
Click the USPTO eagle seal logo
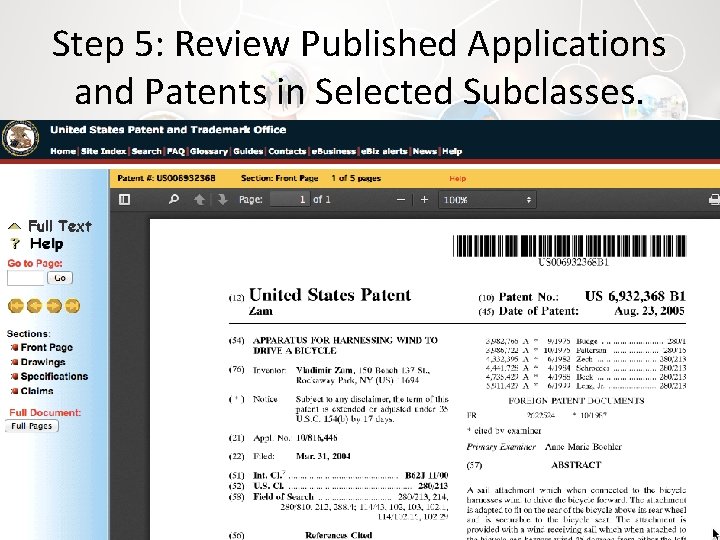pyautogui.click(x=20, y=138)
